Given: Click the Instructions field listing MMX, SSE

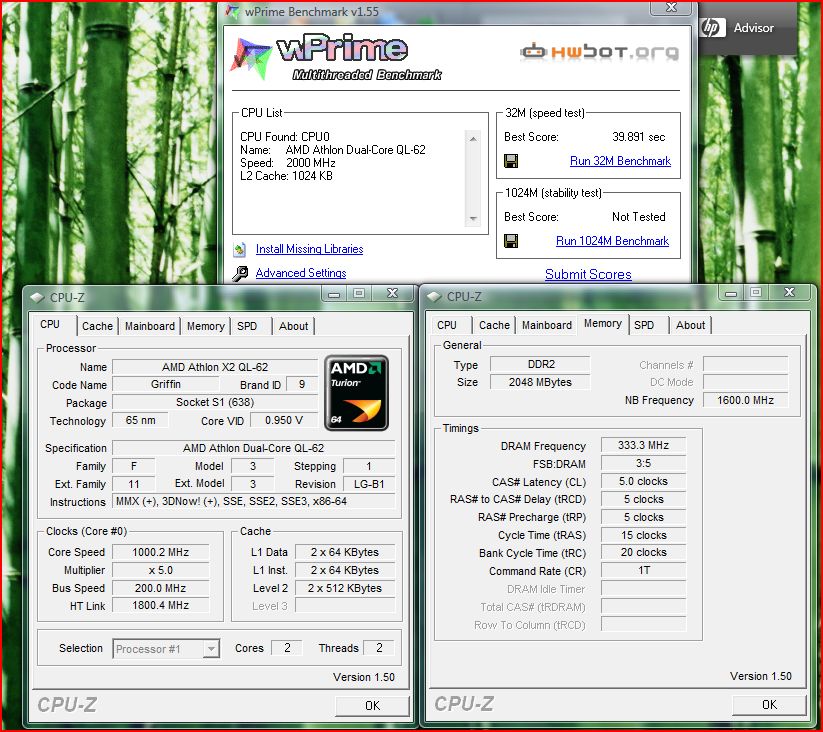Looking at the screenshot, I should [254, 502].
